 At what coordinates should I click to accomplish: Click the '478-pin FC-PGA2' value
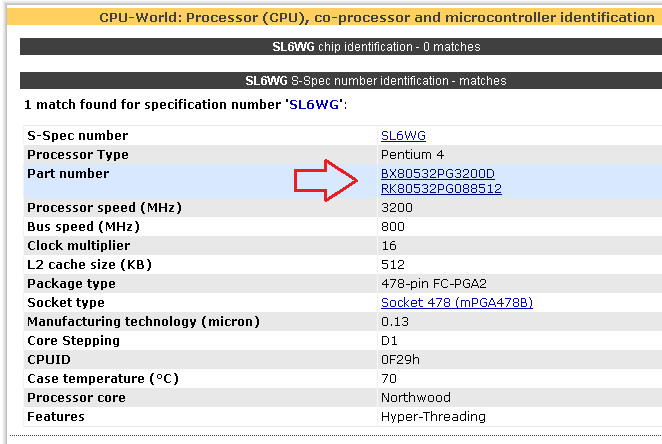[434, 283]
